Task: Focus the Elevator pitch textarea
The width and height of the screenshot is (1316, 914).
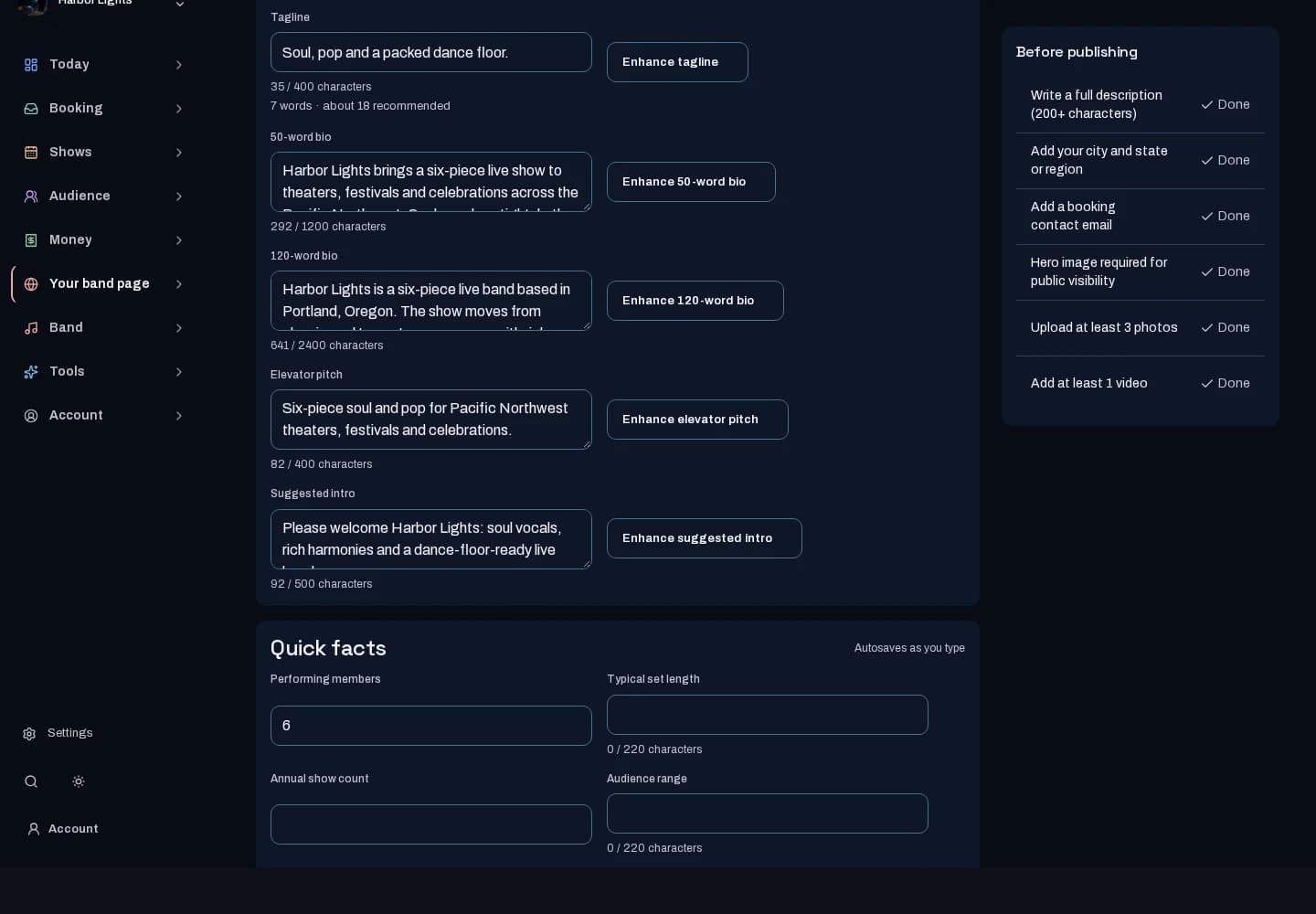Action: (431, 420)
